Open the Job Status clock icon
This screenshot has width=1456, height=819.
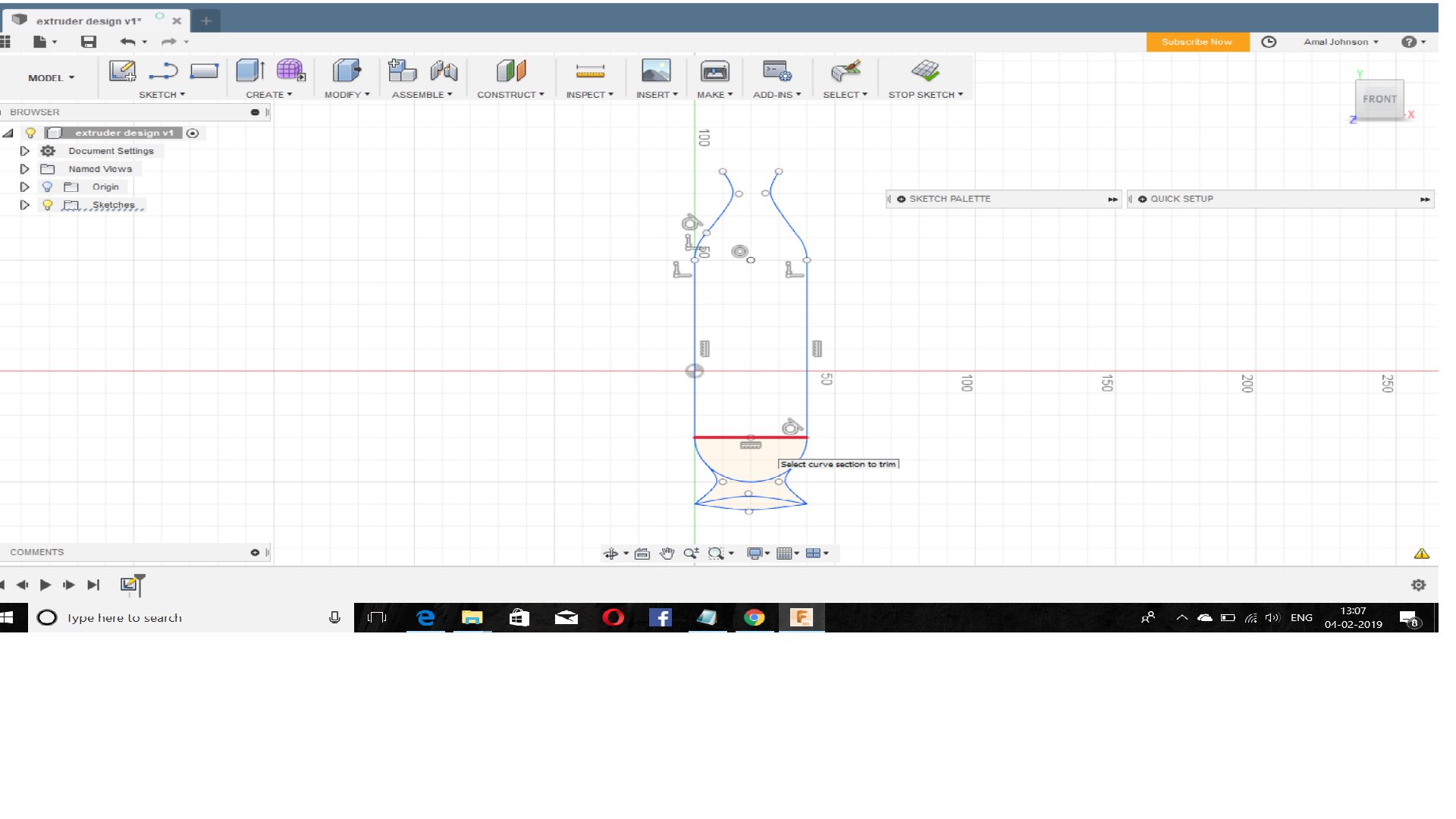(1269, 42)
